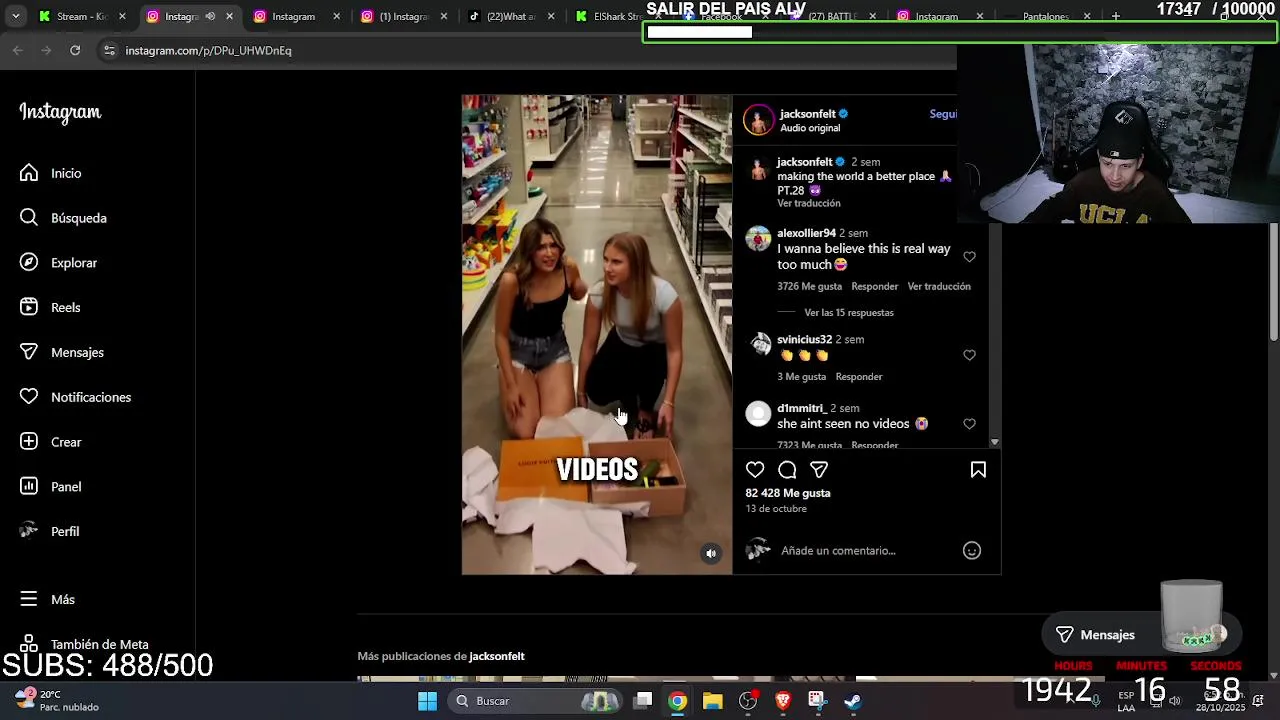The image size is (1280, 720).
Task: Click 82 428 Me gusta count
Action: 787,493
